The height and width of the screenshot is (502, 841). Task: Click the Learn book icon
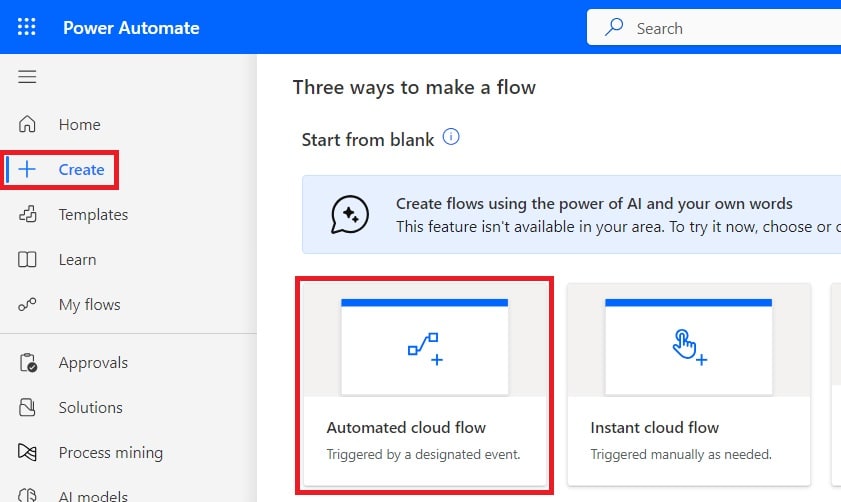27,260
